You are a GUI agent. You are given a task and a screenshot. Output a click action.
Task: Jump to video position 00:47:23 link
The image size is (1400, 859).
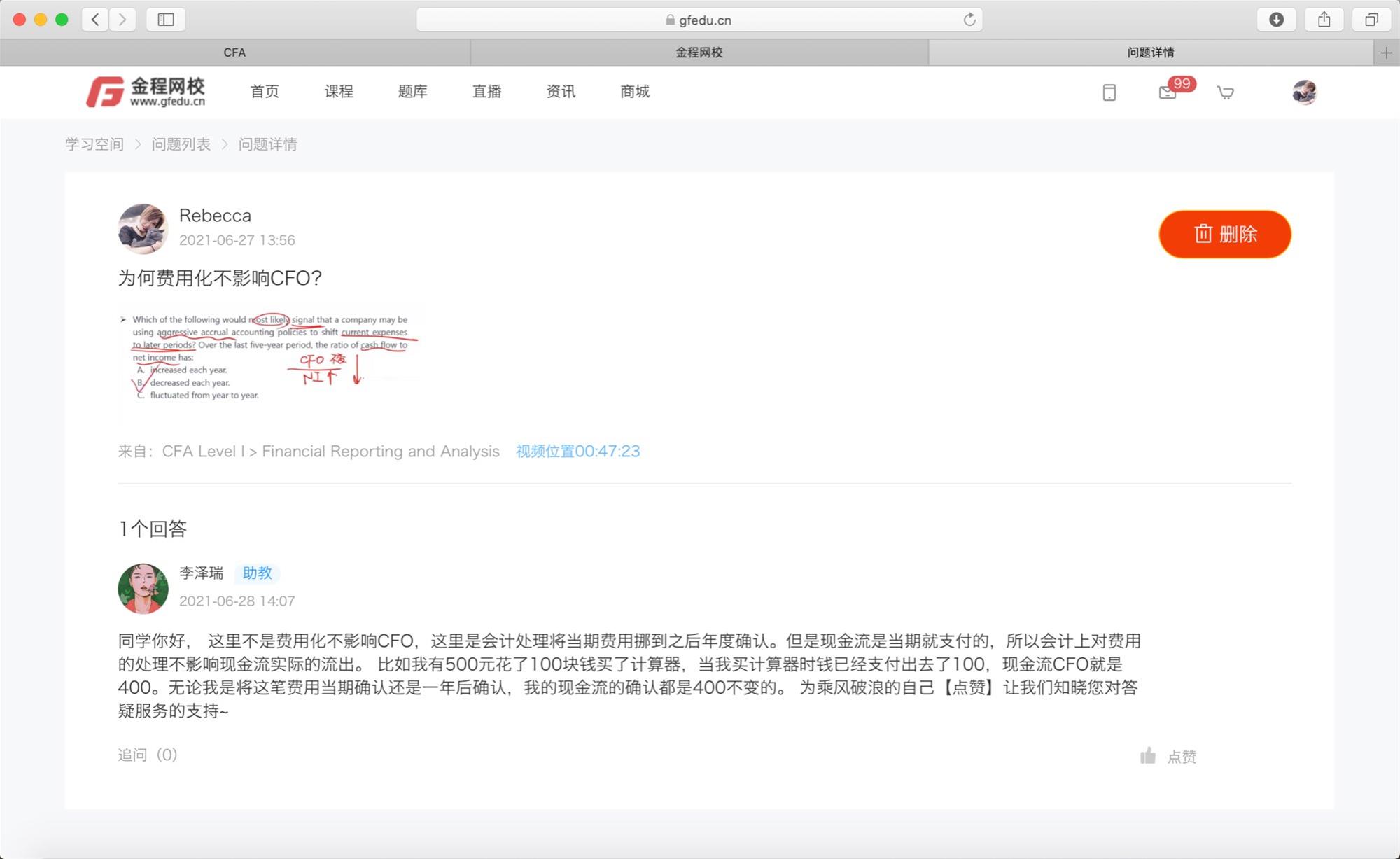click(x=577, y=451)
